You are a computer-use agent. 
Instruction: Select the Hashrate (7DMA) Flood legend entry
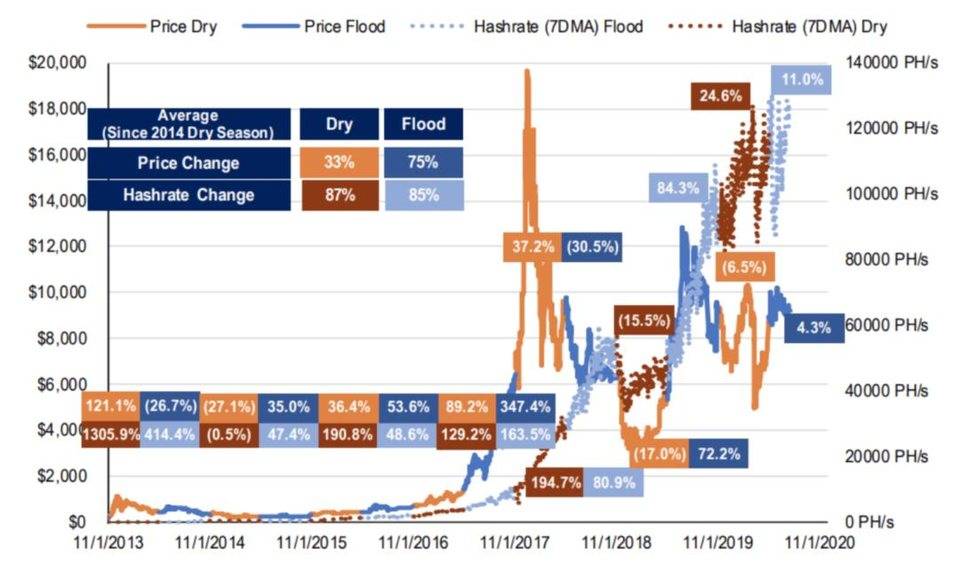[526, 26]
